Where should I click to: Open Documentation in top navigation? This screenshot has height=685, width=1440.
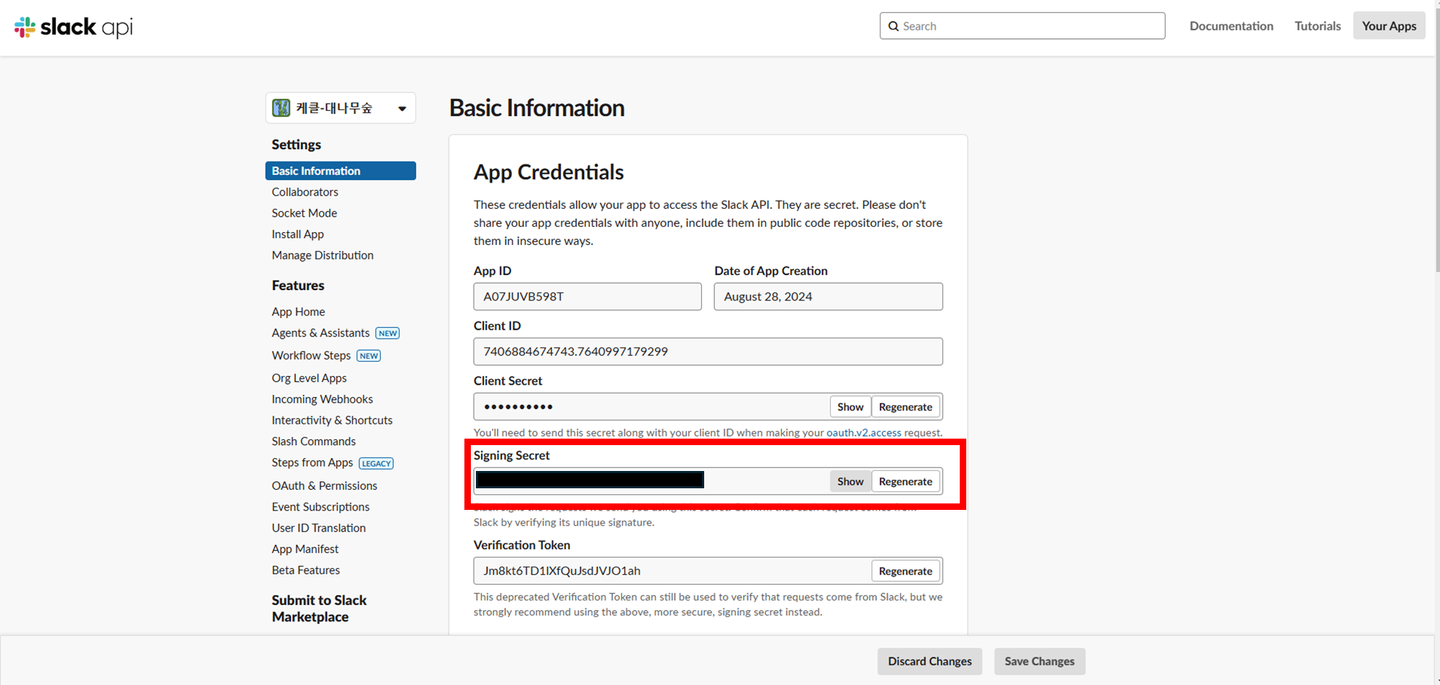point(1231,26)
